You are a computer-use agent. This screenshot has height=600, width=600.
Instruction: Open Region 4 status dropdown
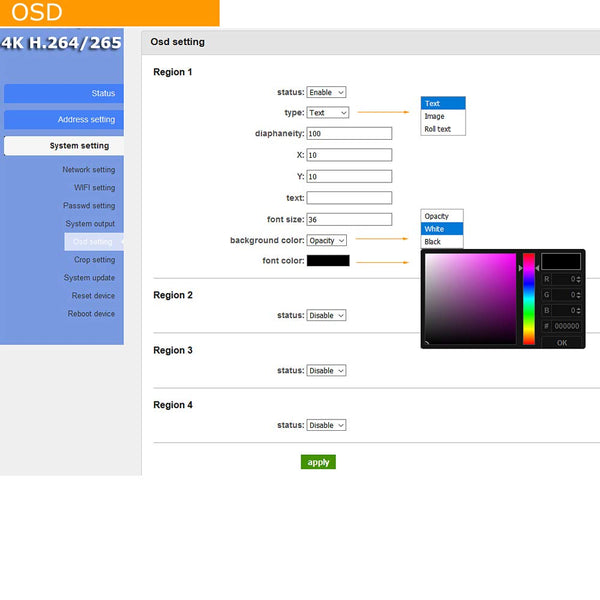point(326,425)
